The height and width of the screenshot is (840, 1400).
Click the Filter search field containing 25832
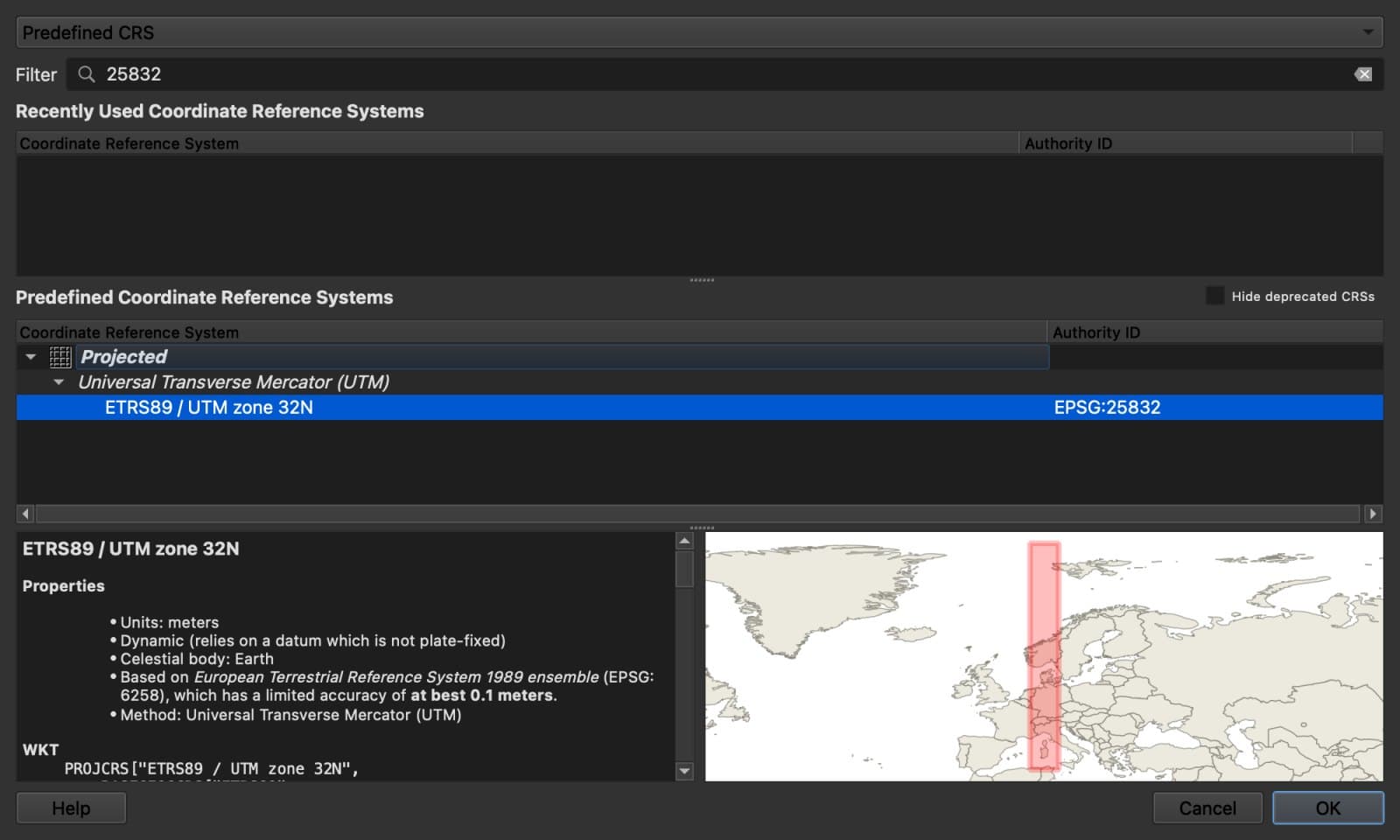[x=724, y=74]
